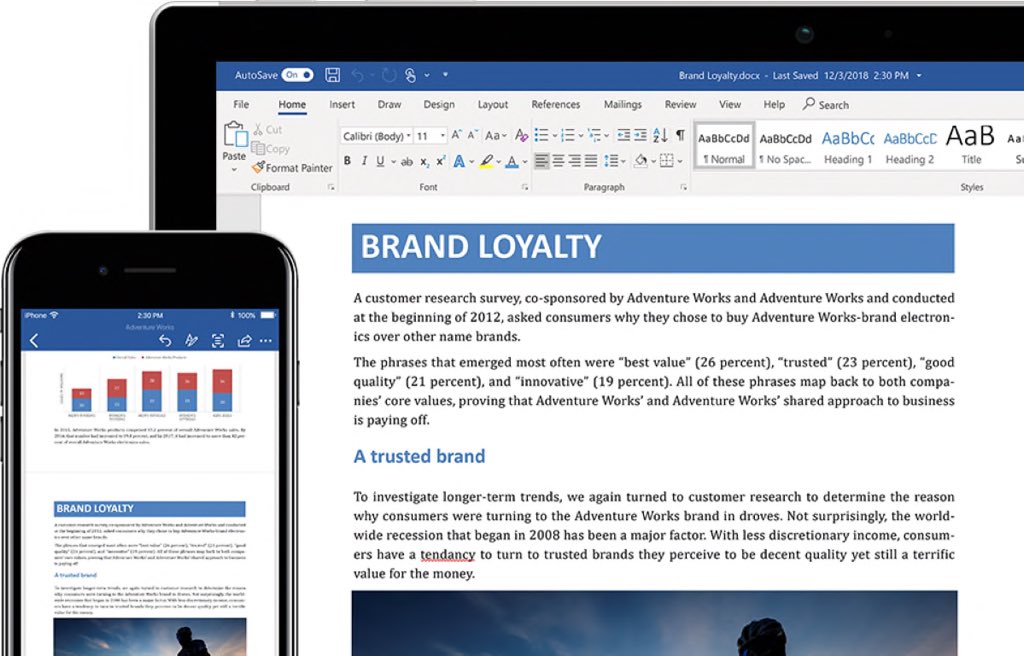This screenshot has width=1024, height=656.
Task: Expand the Font dialog launcher
Action: pos(524,188)
